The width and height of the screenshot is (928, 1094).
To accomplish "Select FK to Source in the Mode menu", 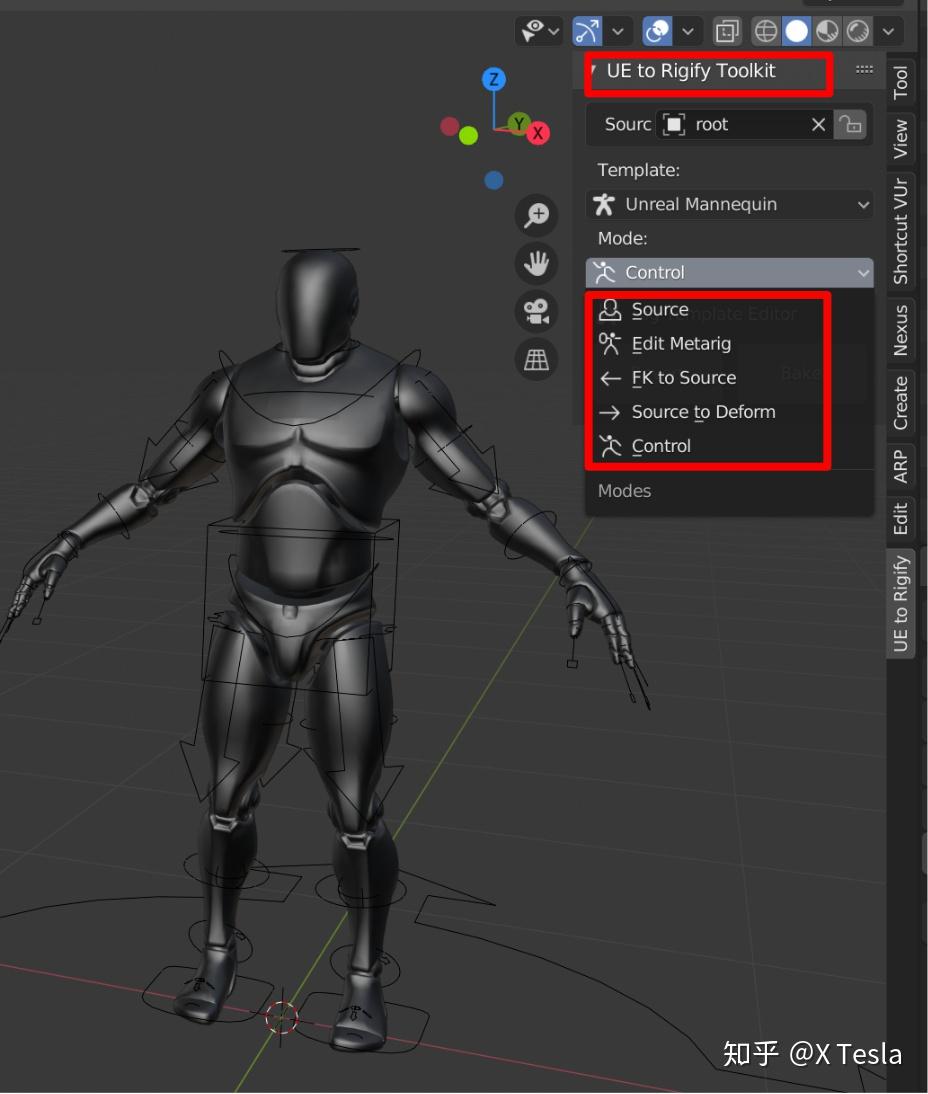I will [682, 377].
